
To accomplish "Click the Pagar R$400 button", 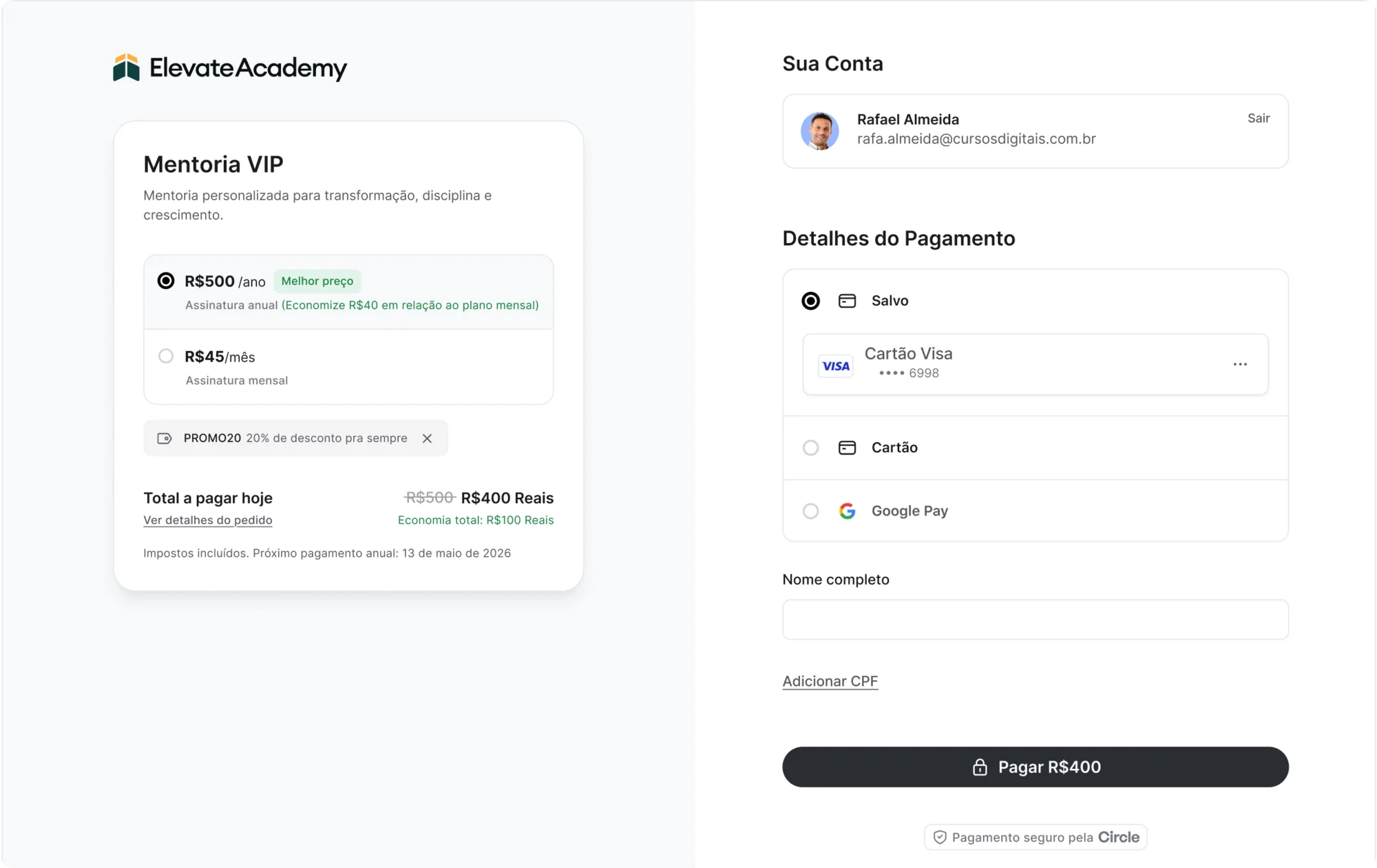I will tap(1035, 767).
